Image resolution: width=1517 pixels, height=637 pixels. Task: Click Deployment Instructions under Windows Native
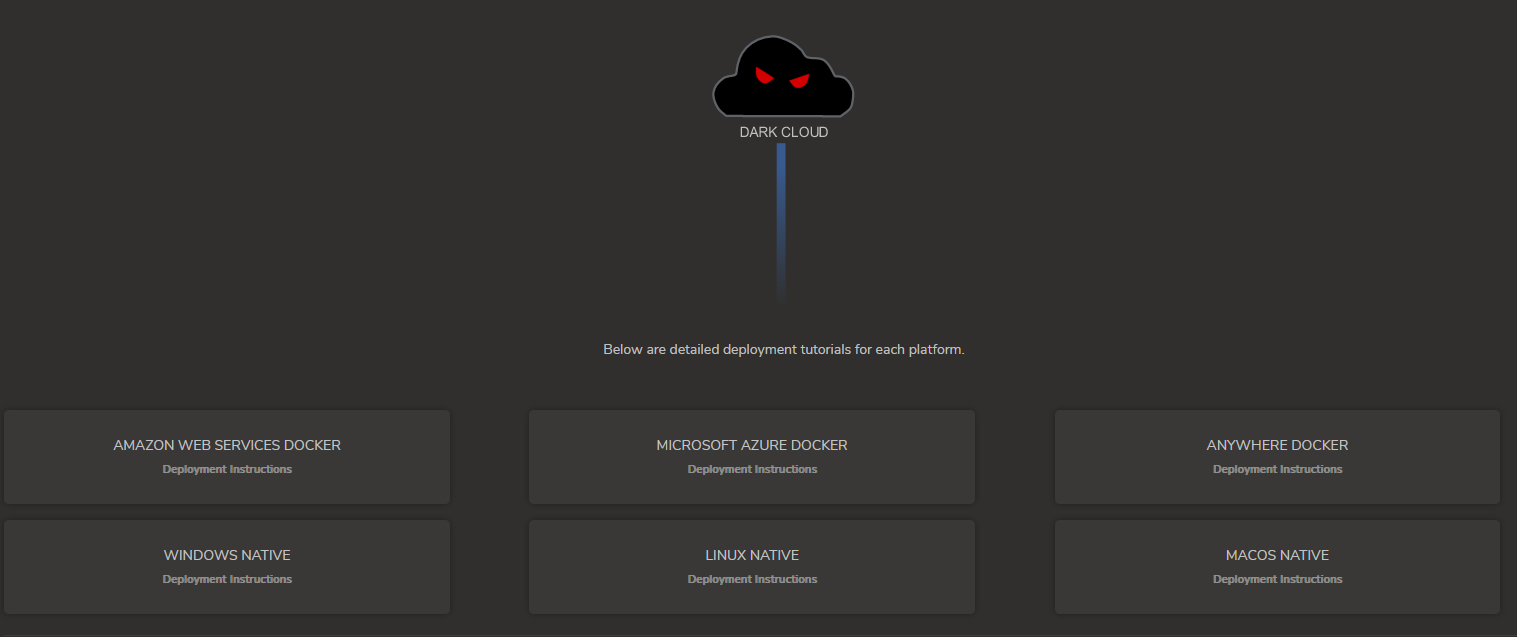point(227,580)
